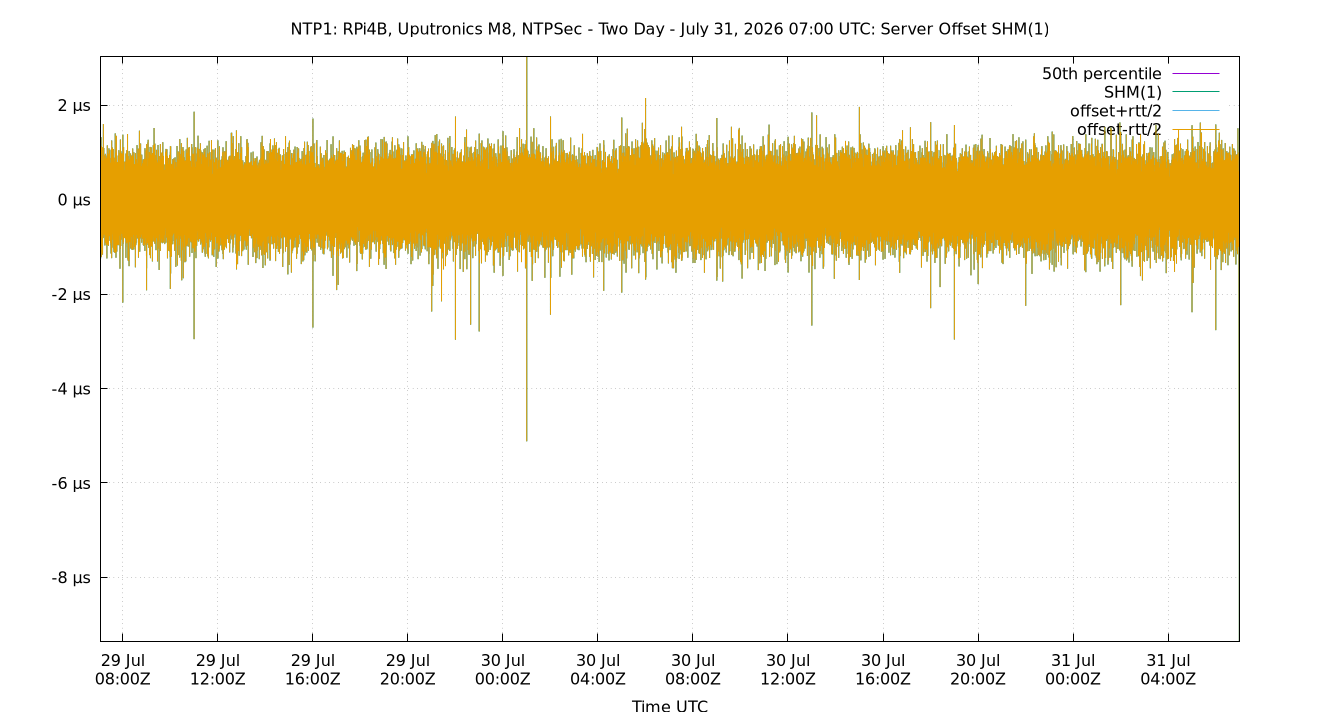Click the '30 Jul 16:00Z' axis label
This screenshot has height=720, width=1340.
(883, 669)
